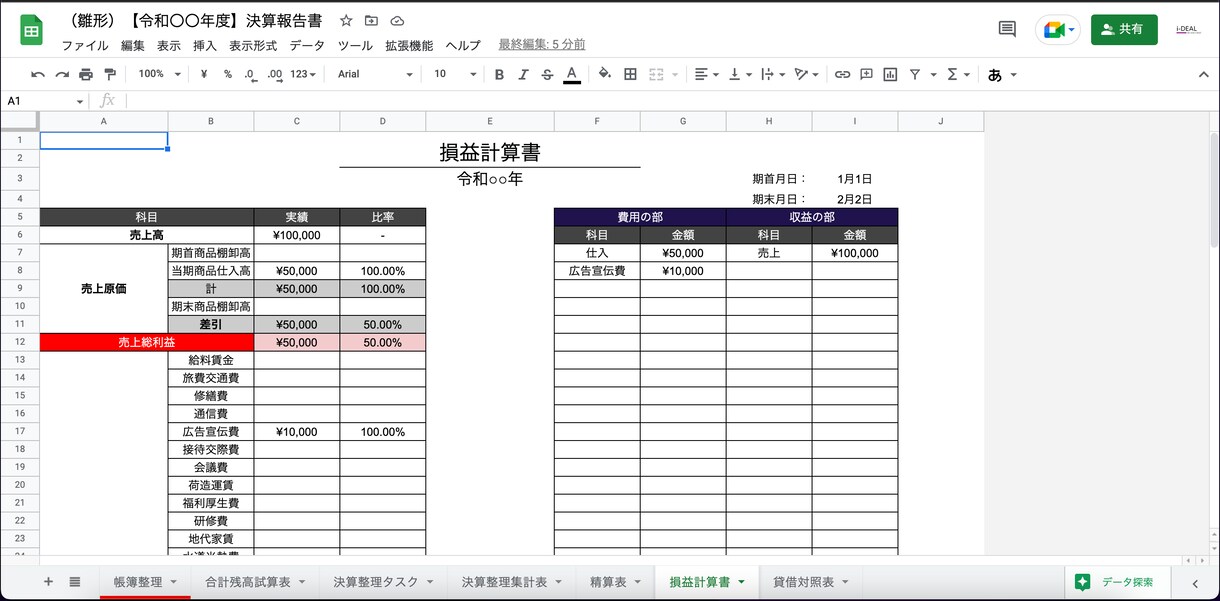The height and width of the screenshot is (601, 1220).
Task: Insert a comment from toolbar
Action: 866,74
